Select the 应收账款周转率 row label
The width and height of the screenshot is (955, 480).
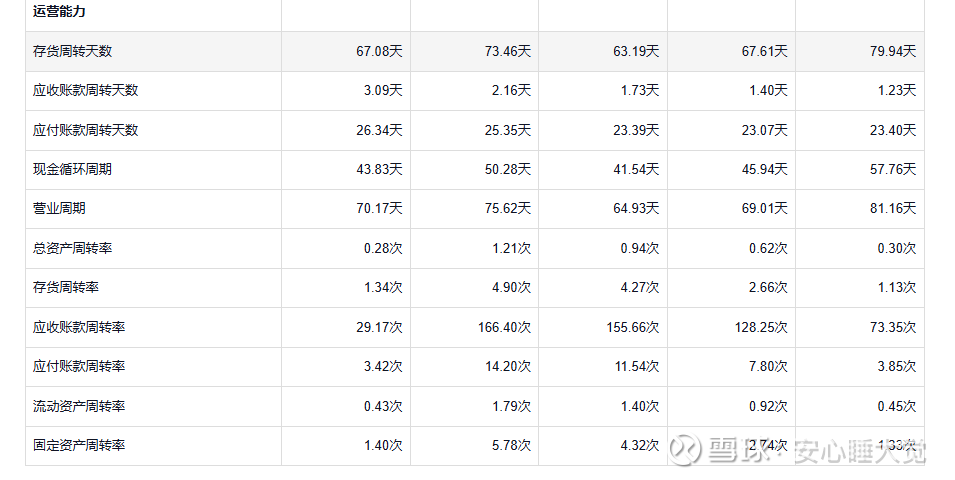tap(79, 328)
